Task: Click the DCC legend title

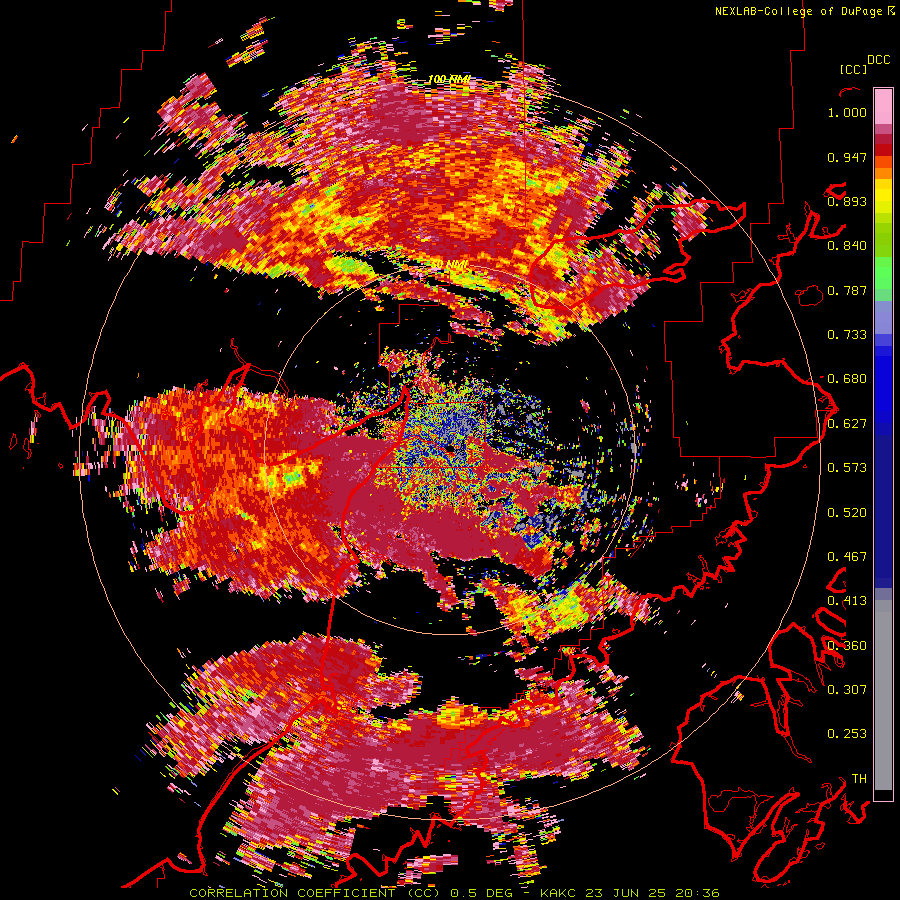Action: (x=878, y=60)
